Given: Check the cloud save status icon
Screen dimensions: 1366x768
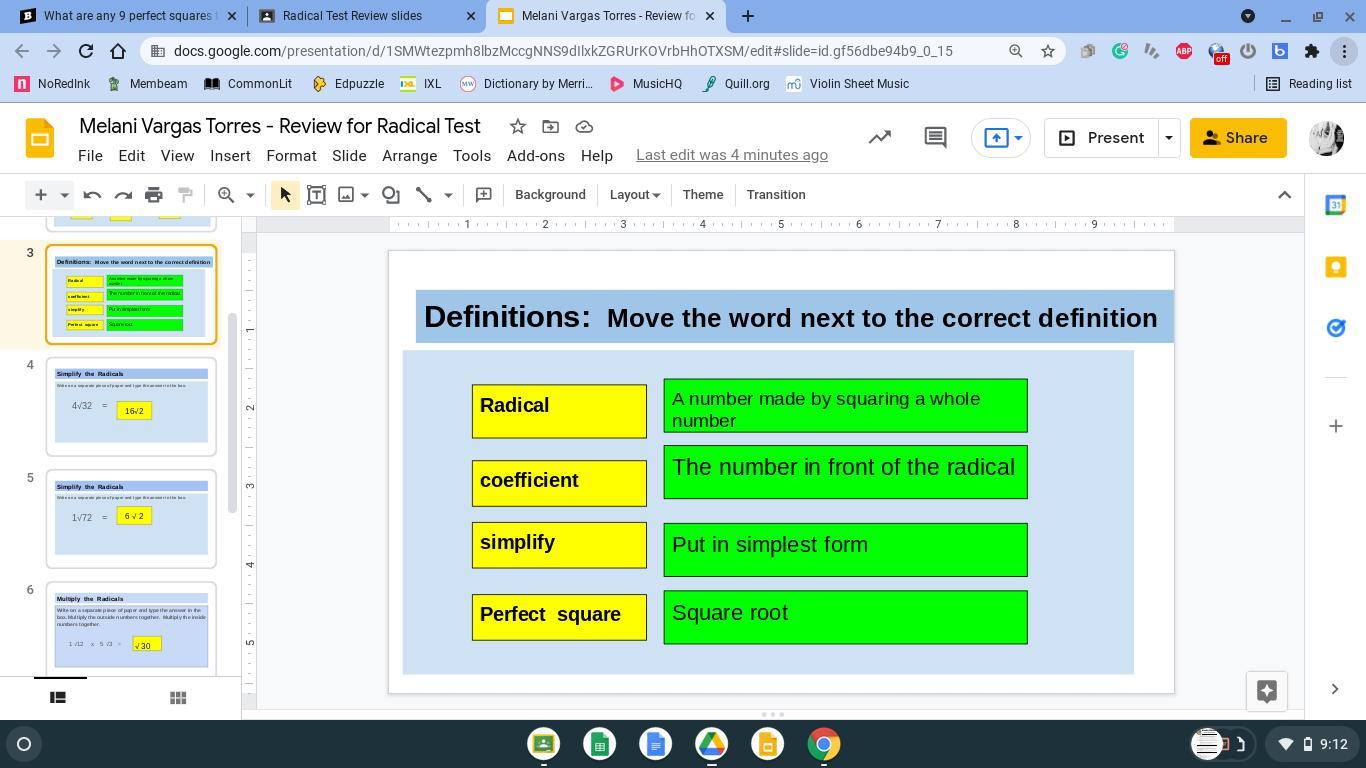Looking at the screenshot, I should 584,126.
